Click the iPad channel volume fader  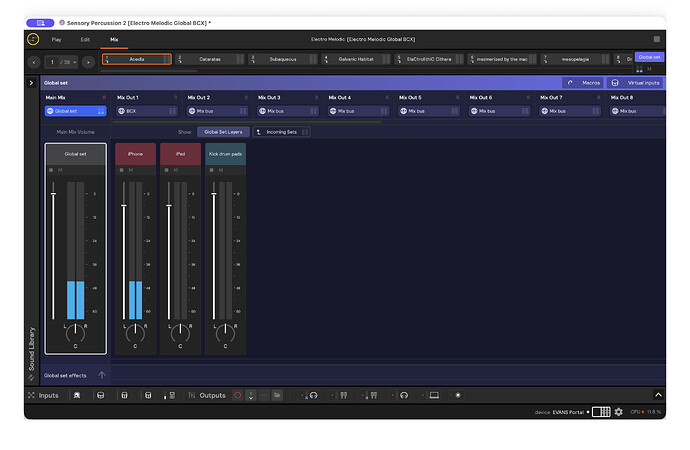[x=169, y=205]
